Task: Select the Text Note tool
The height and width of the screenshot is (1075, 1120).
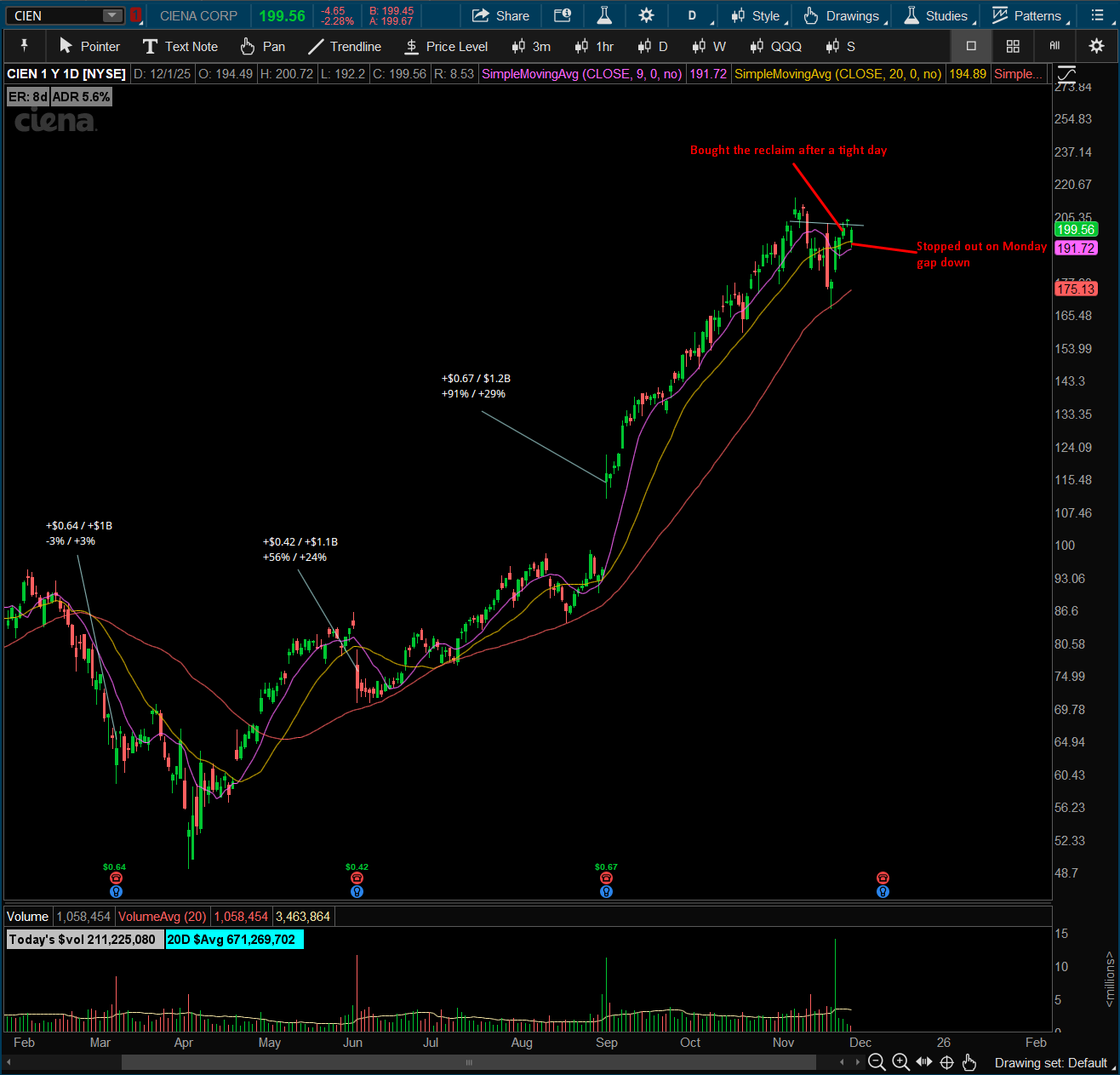Action: coord(180,46)
